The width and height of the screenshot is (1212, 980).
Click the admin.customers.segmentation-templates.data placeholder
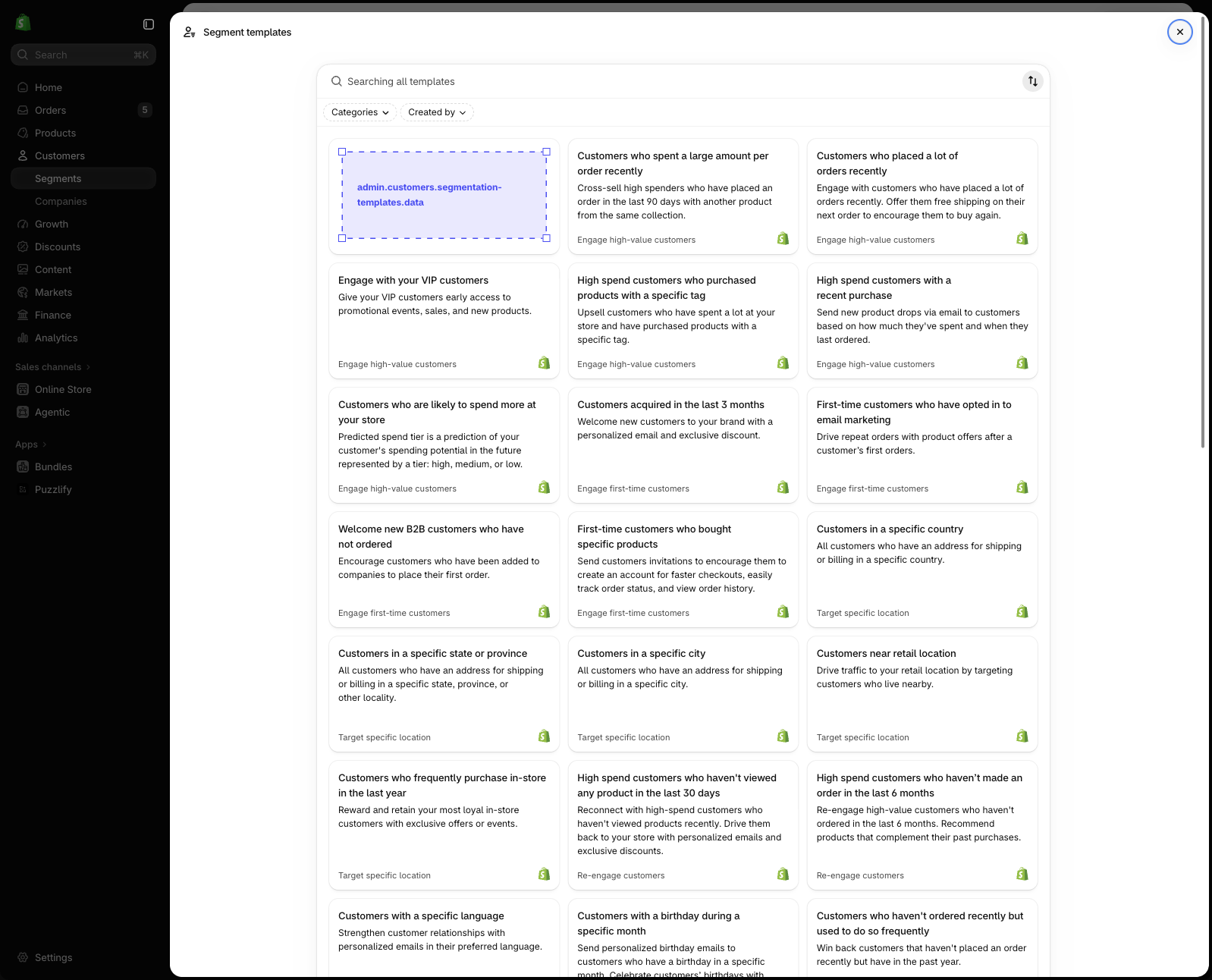444,195
